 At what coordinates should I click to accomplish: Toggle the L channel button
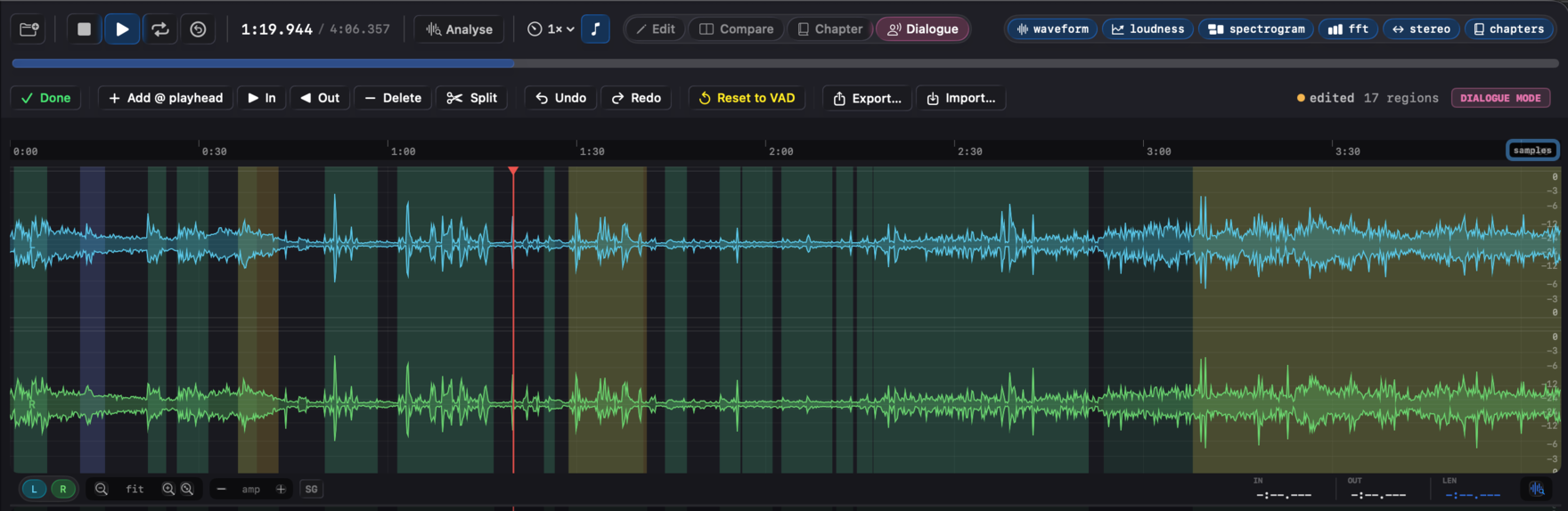34,489
